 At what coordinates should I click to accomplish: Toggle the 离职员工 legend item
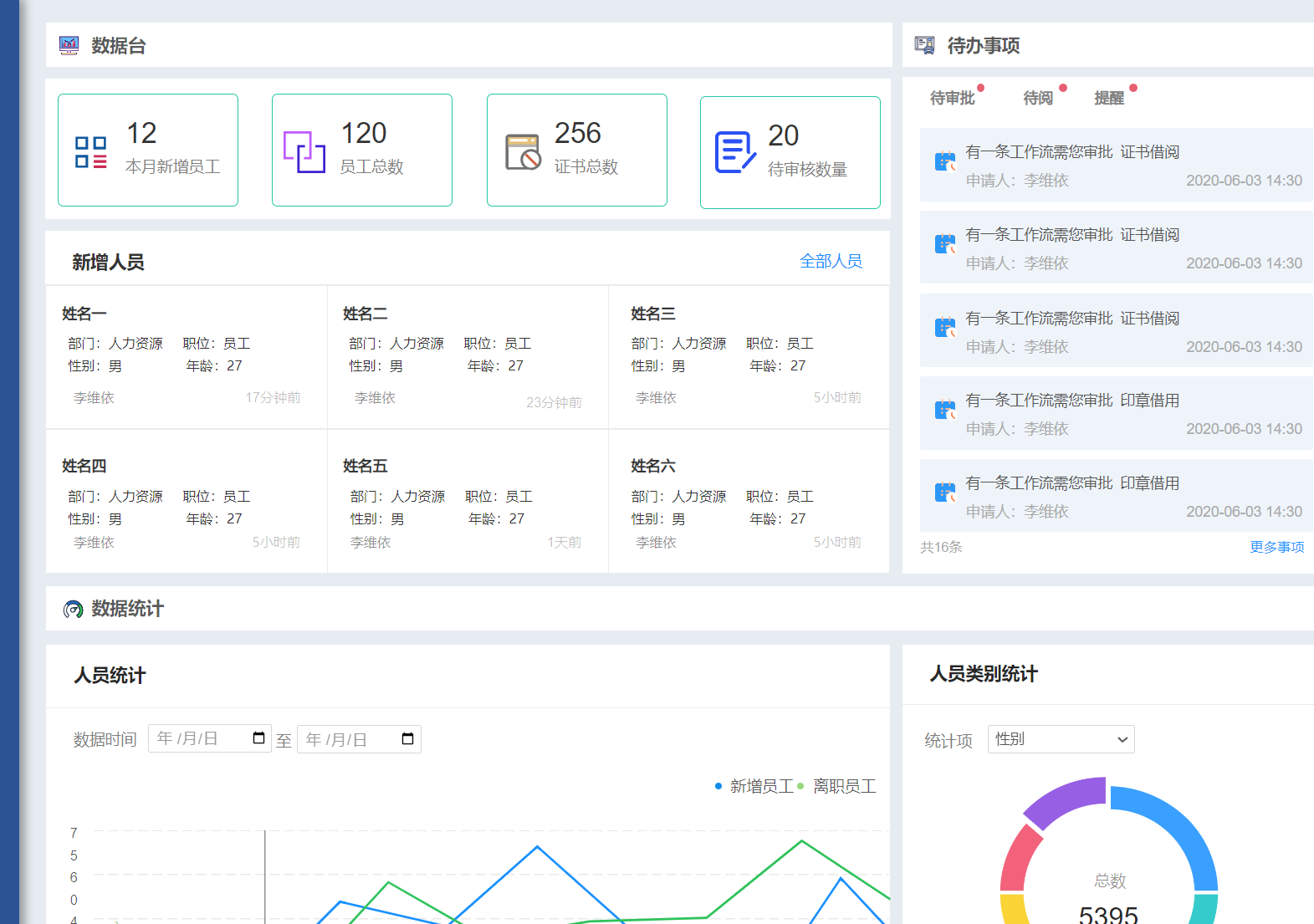coord(836,786)
